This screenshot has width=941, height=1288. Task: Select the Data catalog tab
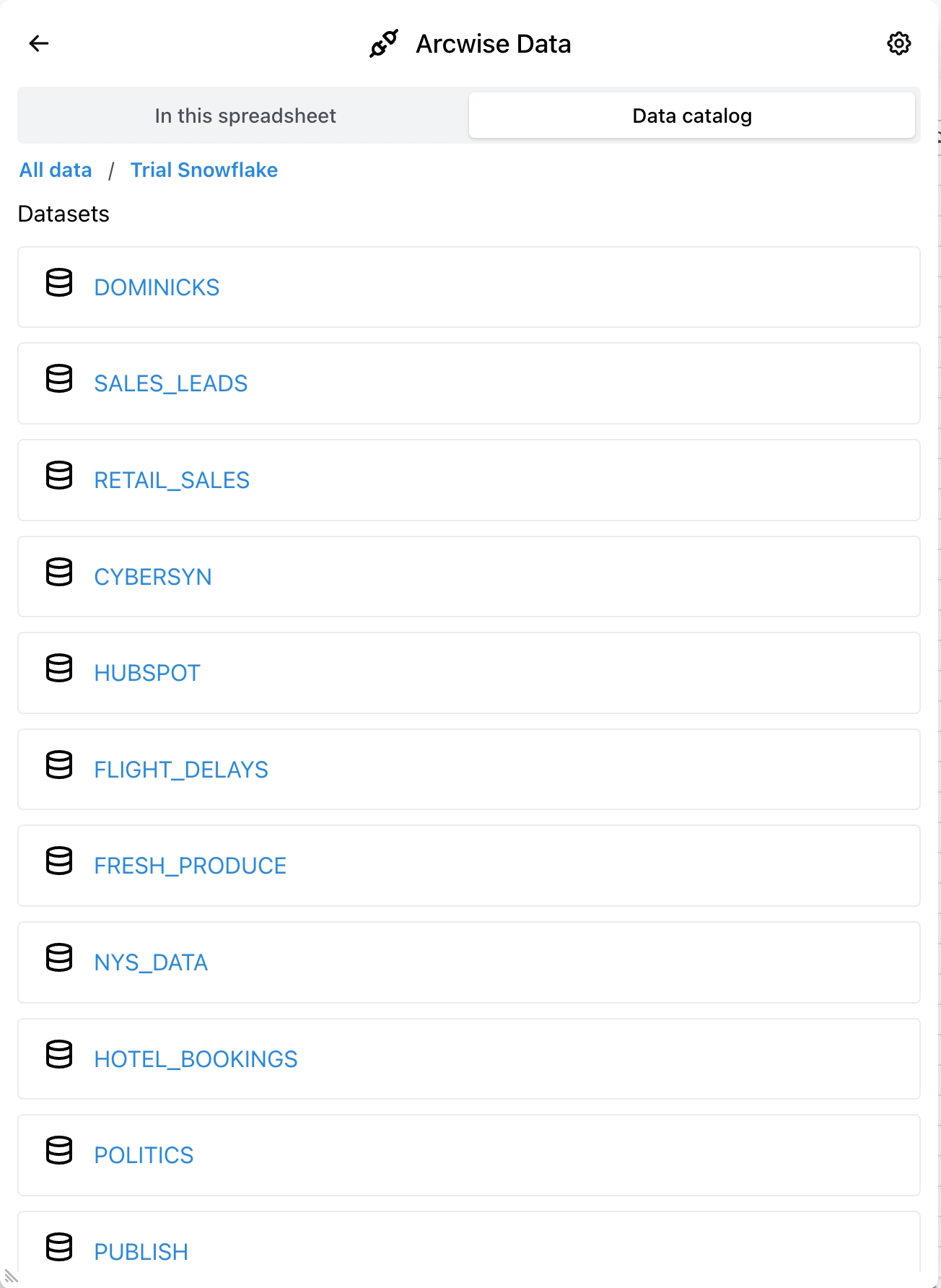point(692,116)
